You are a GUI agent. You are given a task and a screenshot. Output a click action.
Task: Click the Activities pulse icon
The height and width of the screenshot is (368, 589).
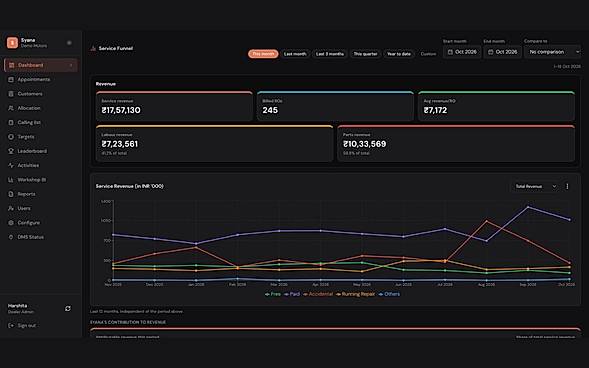tap(11, 165)
